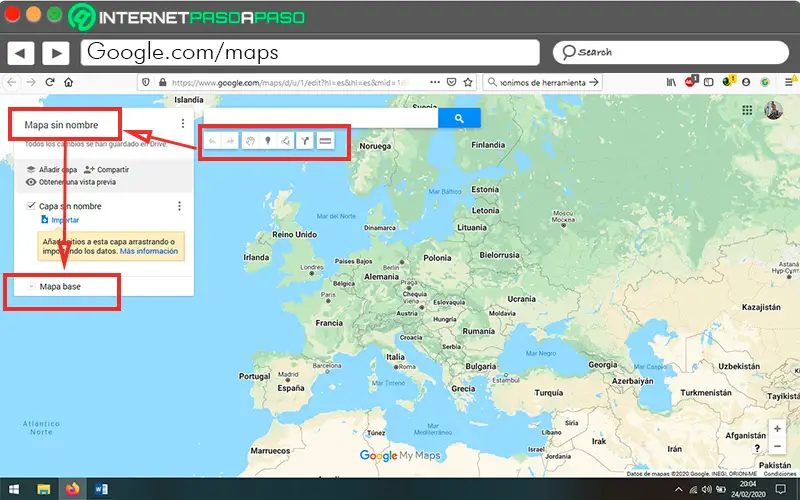The height and width of the screenshot is (500, 800).
Task: Open the Google account avatar
Action: pyautogui.click(x=773, y=110)
